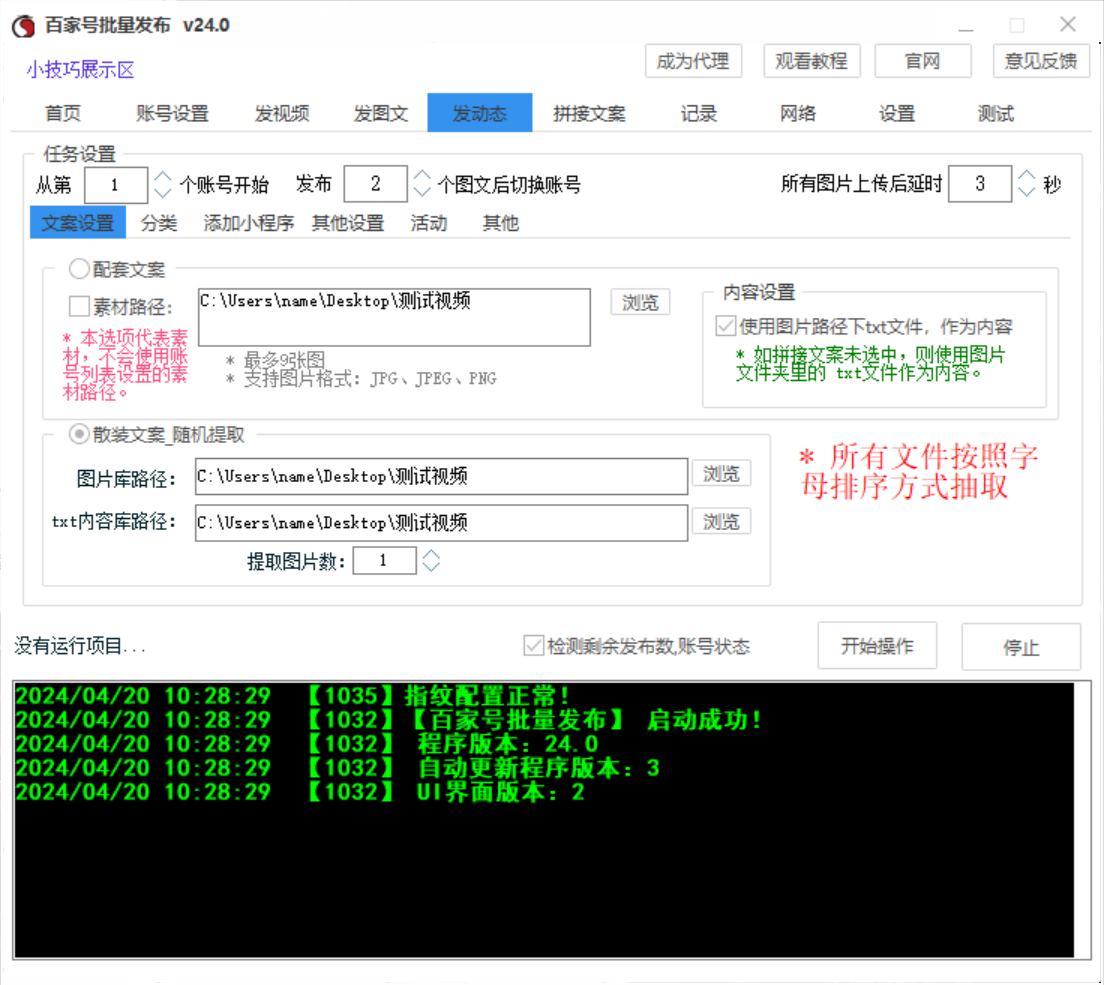This screenshot has width=1104, height=985.
Task: Toggle 使用图片路径下txt文件 checkbox
Action: coord(725,326)
